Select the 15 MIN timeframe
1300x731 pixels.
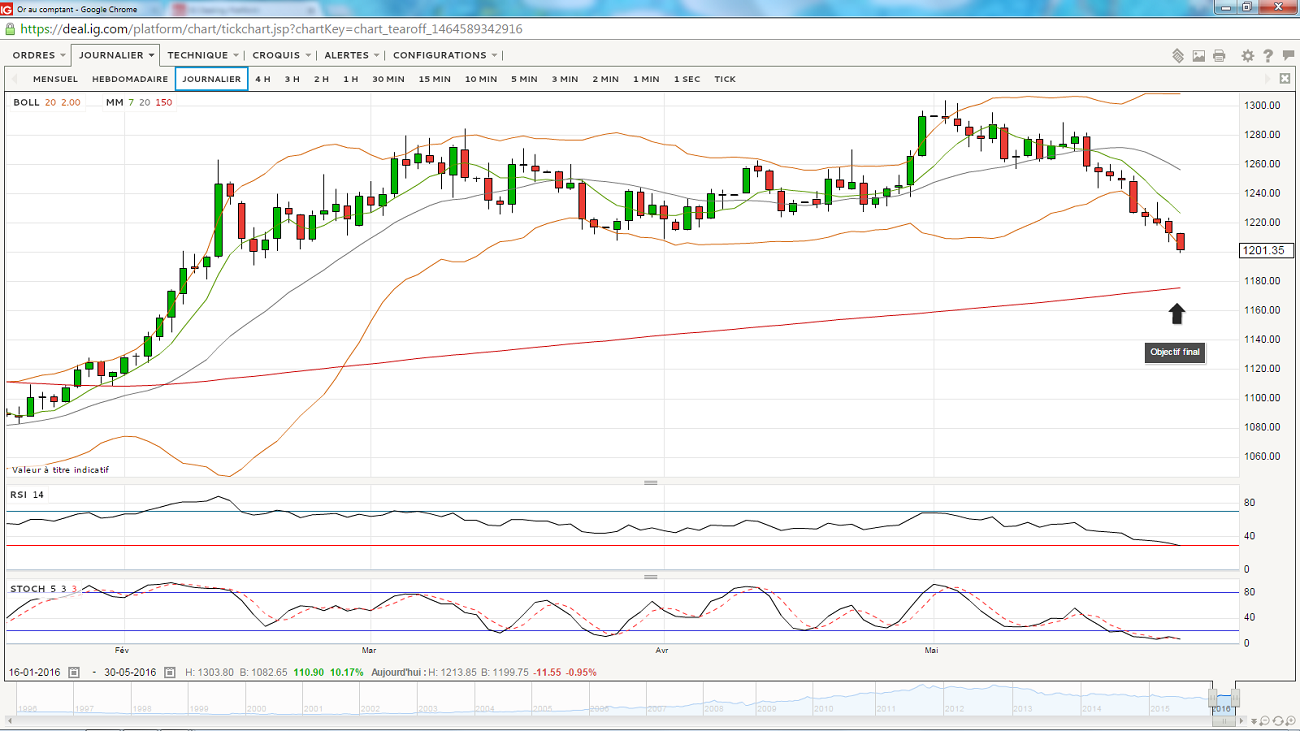pos(434,79)
